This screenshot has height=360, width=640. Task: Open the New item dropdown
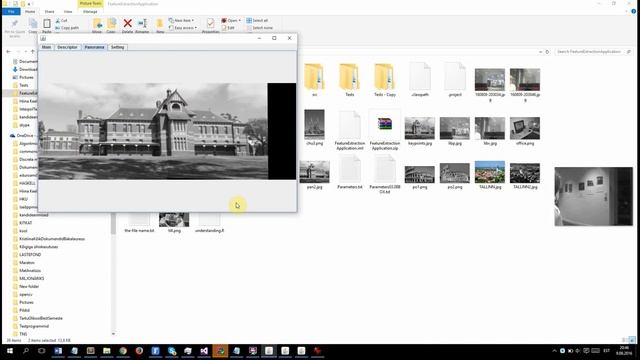[181, 20]
